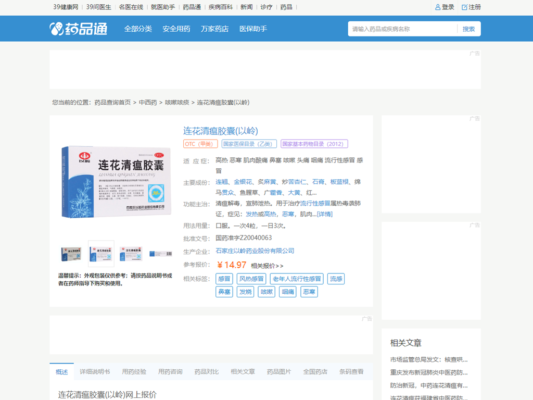Select 万家药店 in the blue navigation
The height and width of the screenshot is (400, 533).
coord(214,29)
